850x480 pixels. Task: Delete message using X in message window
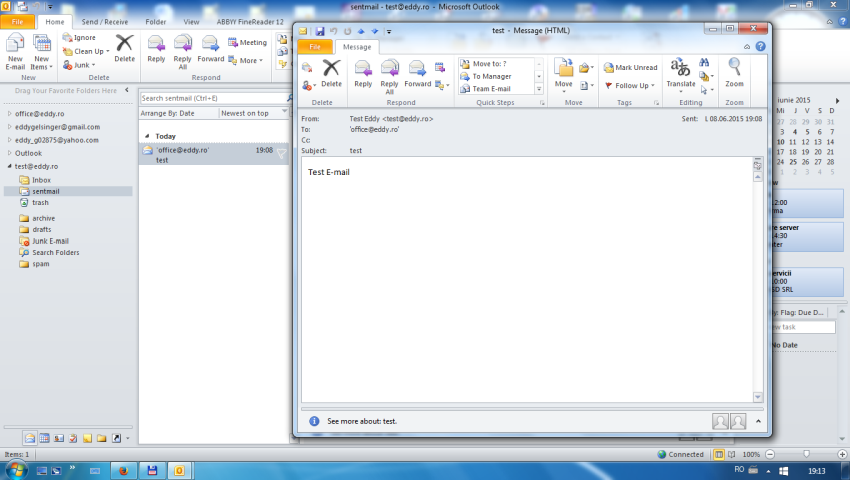pyautogui.click(x=331, y=73)
